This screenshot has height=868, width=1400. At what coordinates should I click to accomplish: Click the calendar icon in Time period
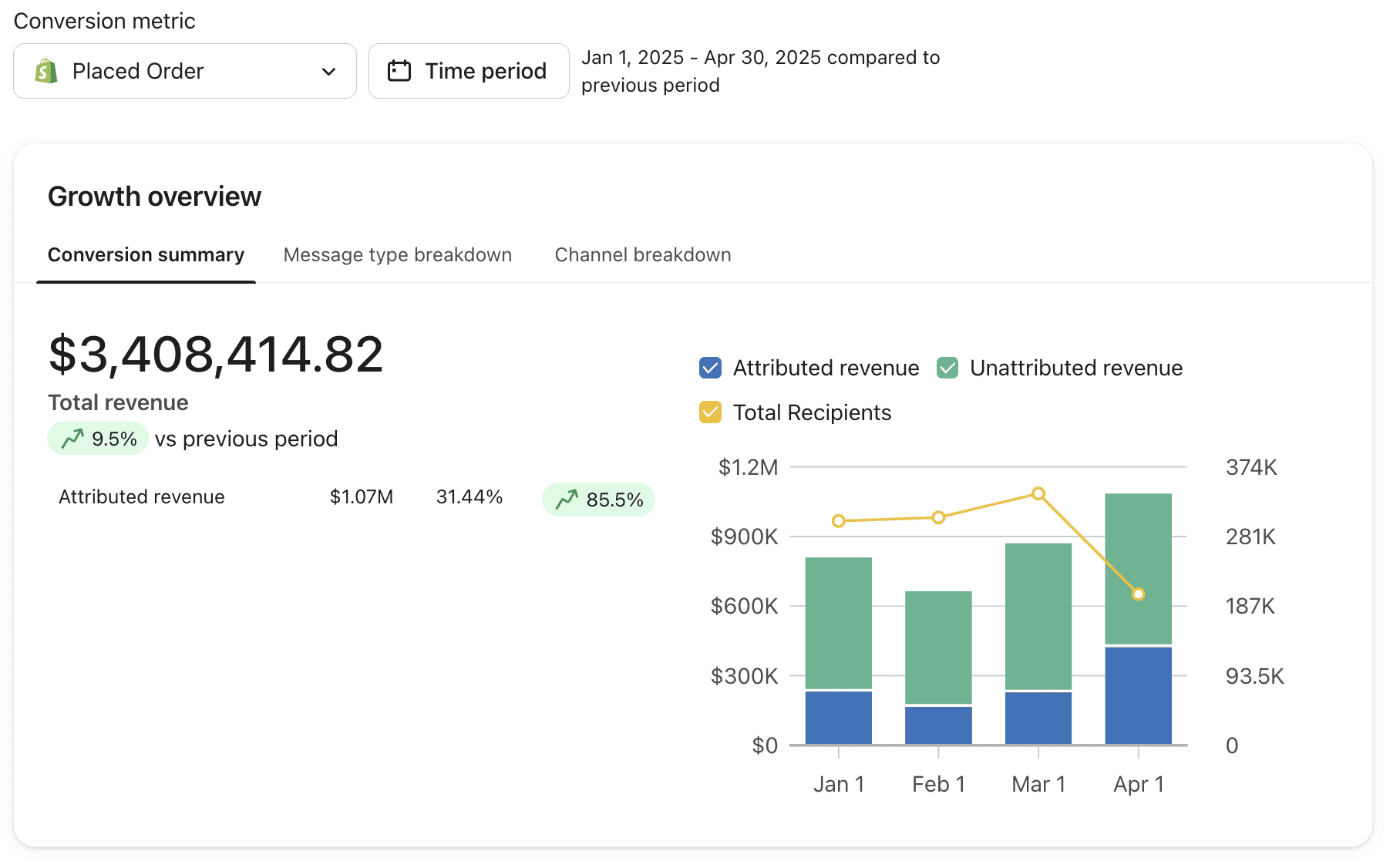click(x=399, y=71)
